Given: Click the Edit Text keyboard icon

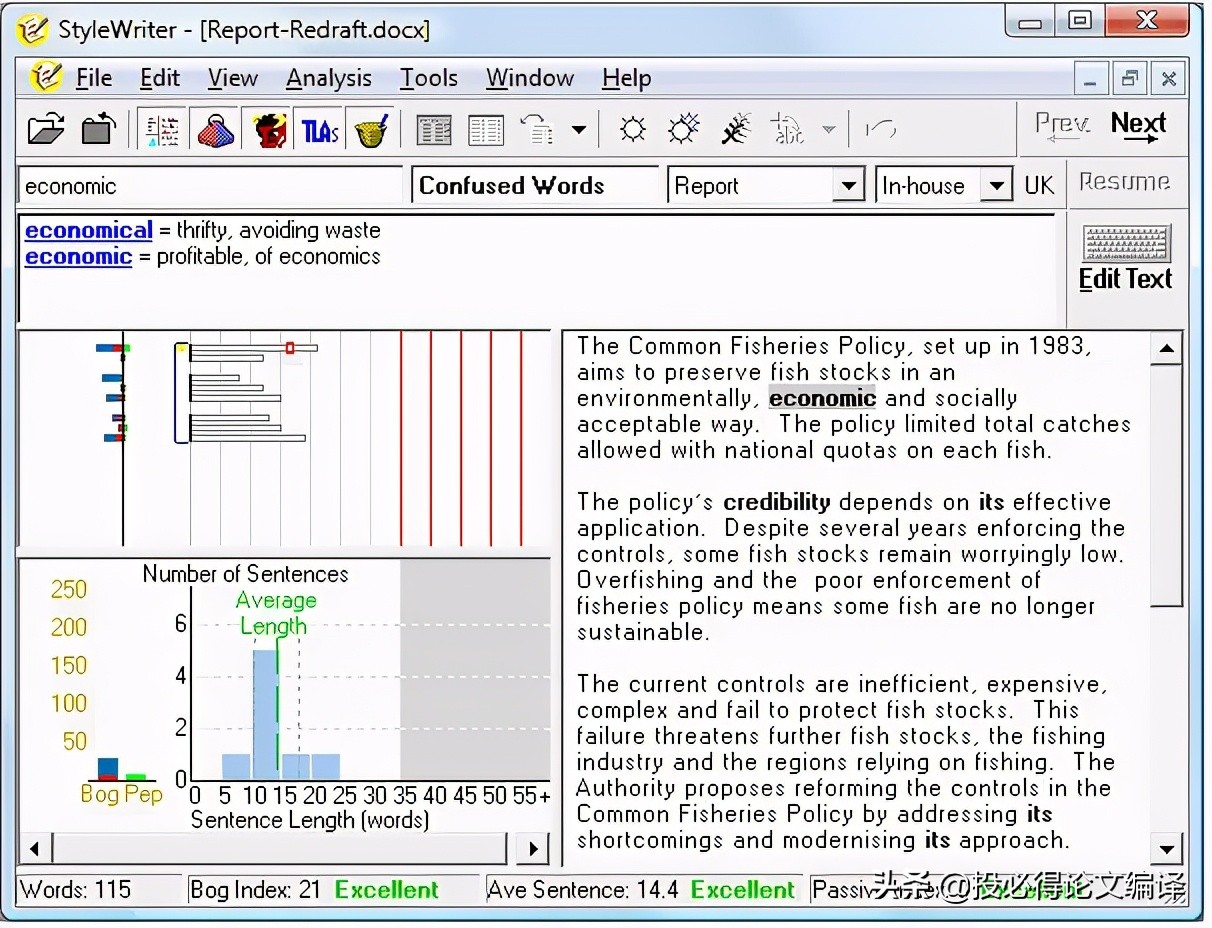Looking at the screenshot, I should pyautogui.click(x=1126, y=258).
